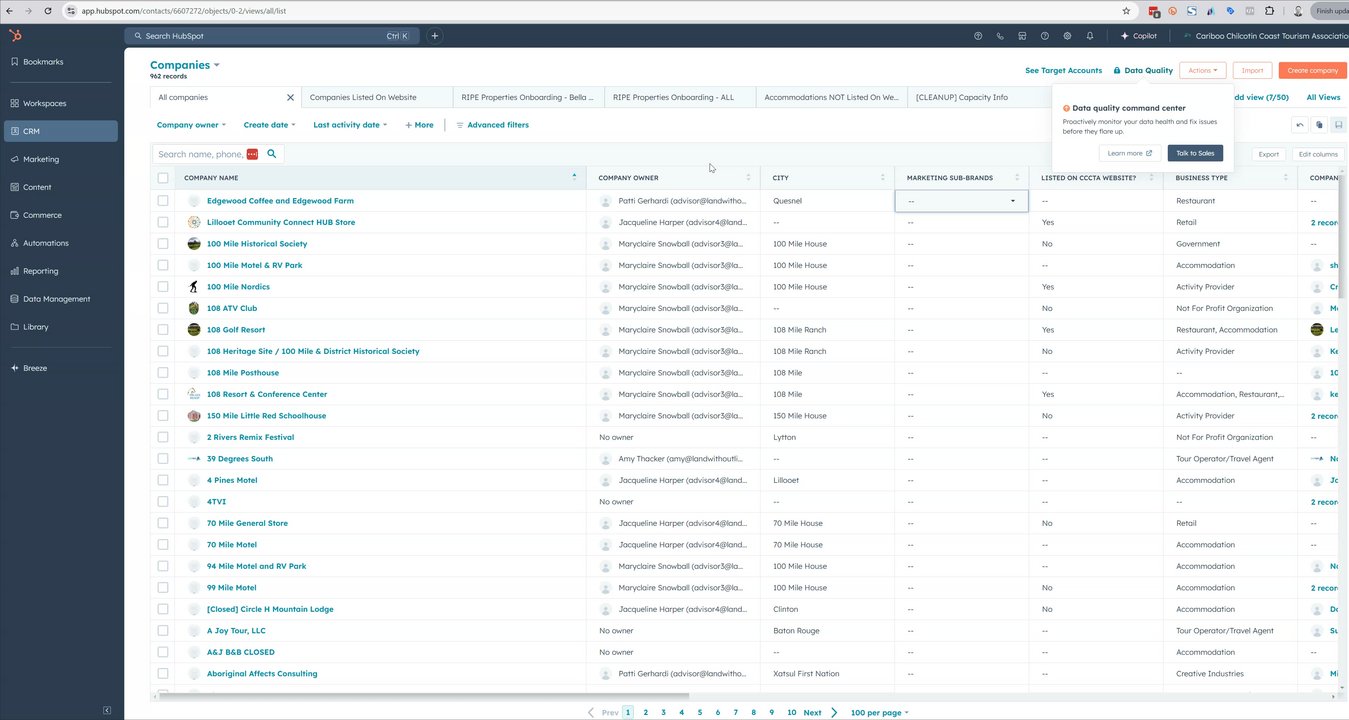Click the Create company button
The height and width of the screenshot is (720, 1349).
click(x=1312, y=70)
